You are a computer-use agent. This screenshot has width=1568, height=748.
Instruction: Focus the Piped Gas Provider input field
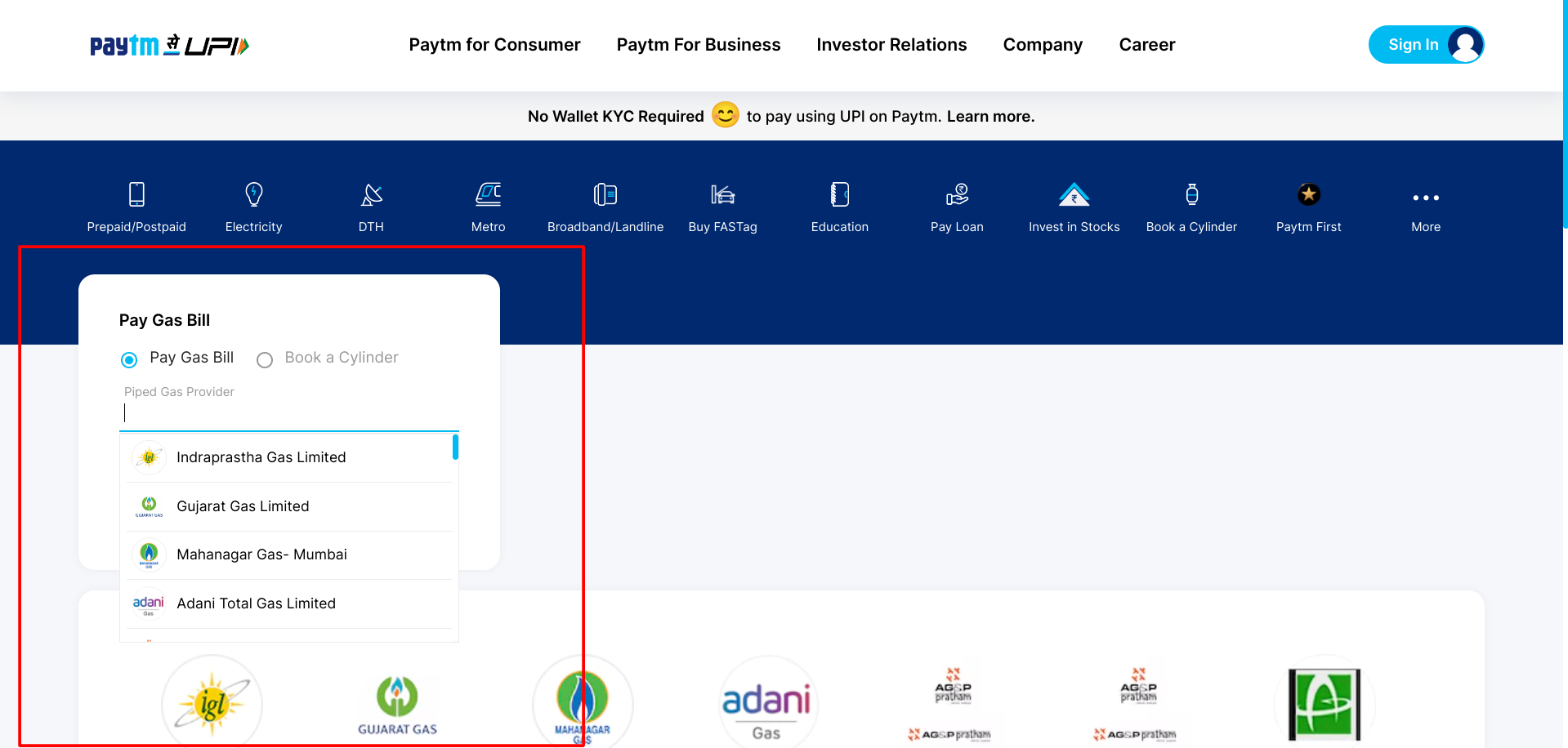pos(289,413)
